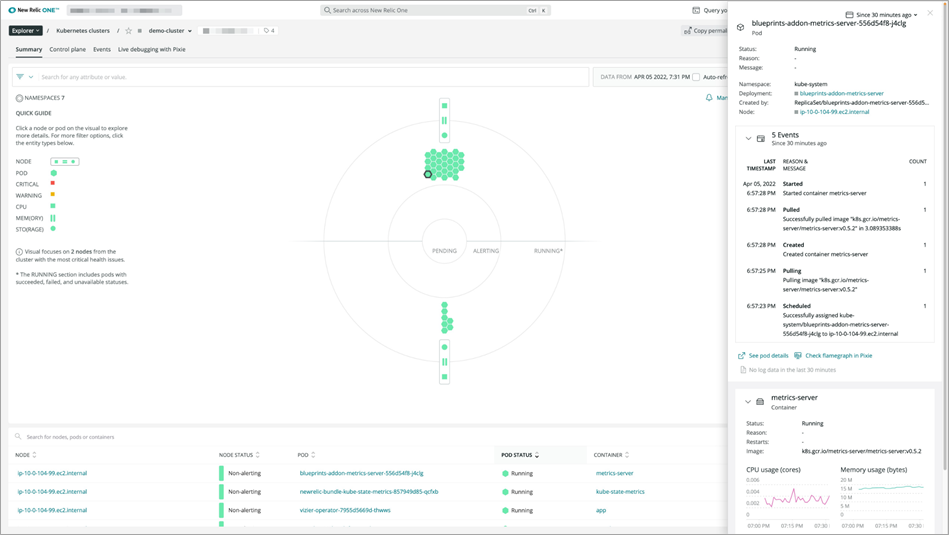Open vizier-operator-7955d5669d-thwws pod link

coord(345,510)
